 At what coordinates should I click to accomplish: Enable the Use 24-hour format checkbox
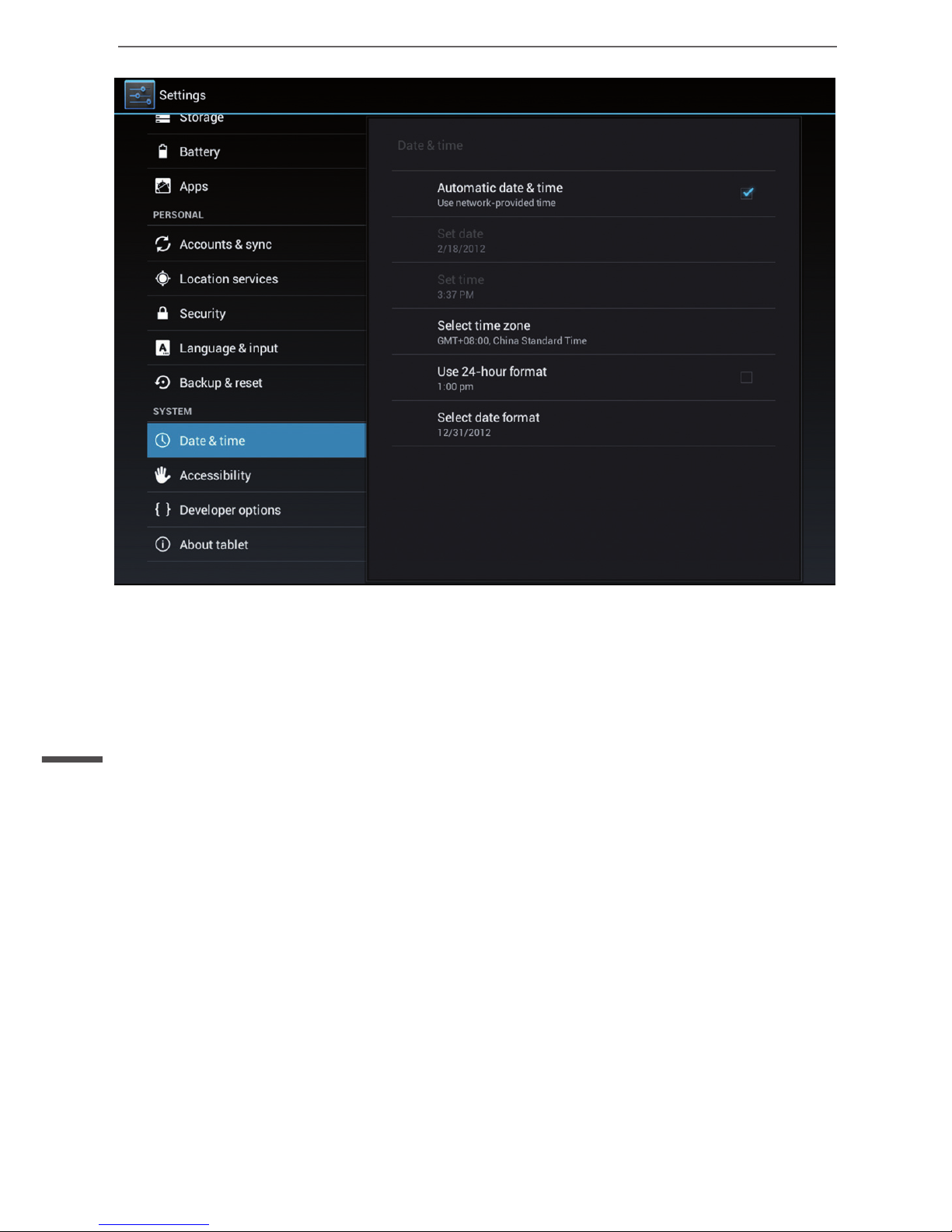click(746, 378)
